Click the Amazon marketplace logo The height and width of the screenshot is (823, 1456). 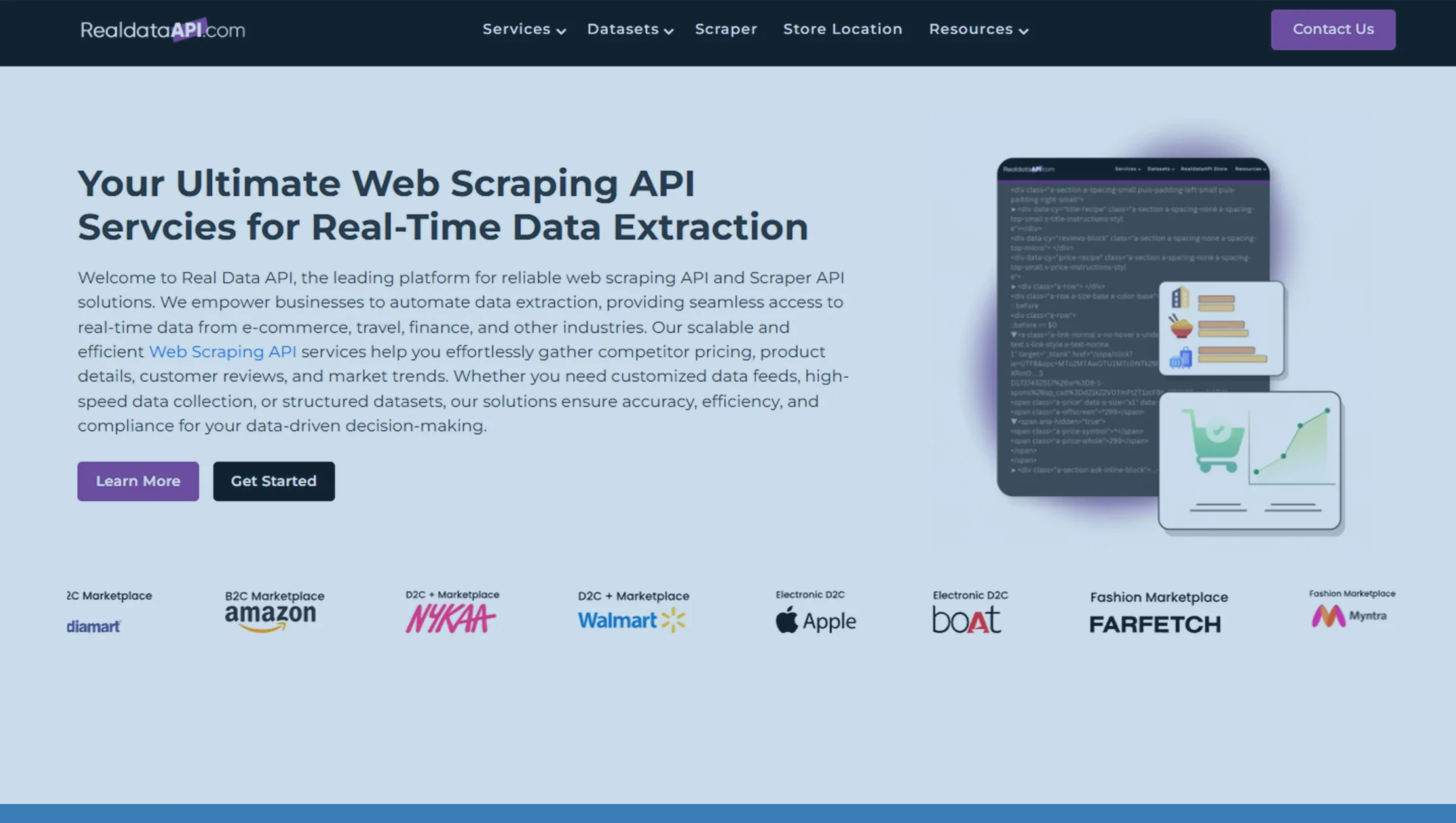pyautogui.click(x=271, y=616)
